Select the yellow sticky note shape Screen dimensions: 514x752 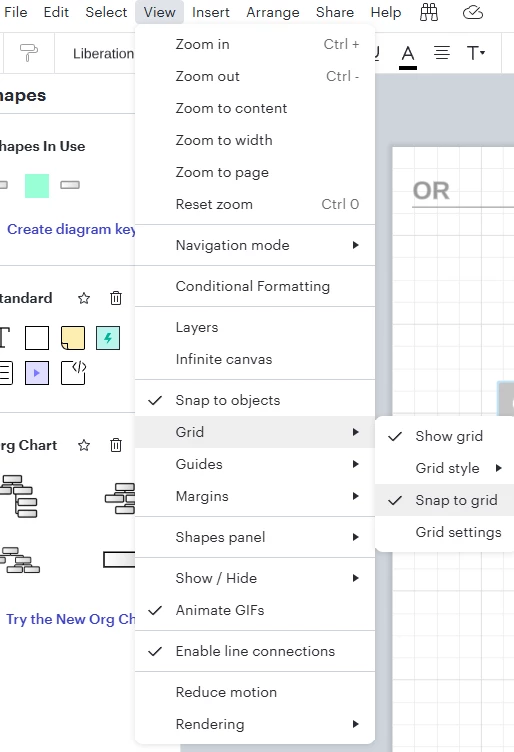click(73, 338)
